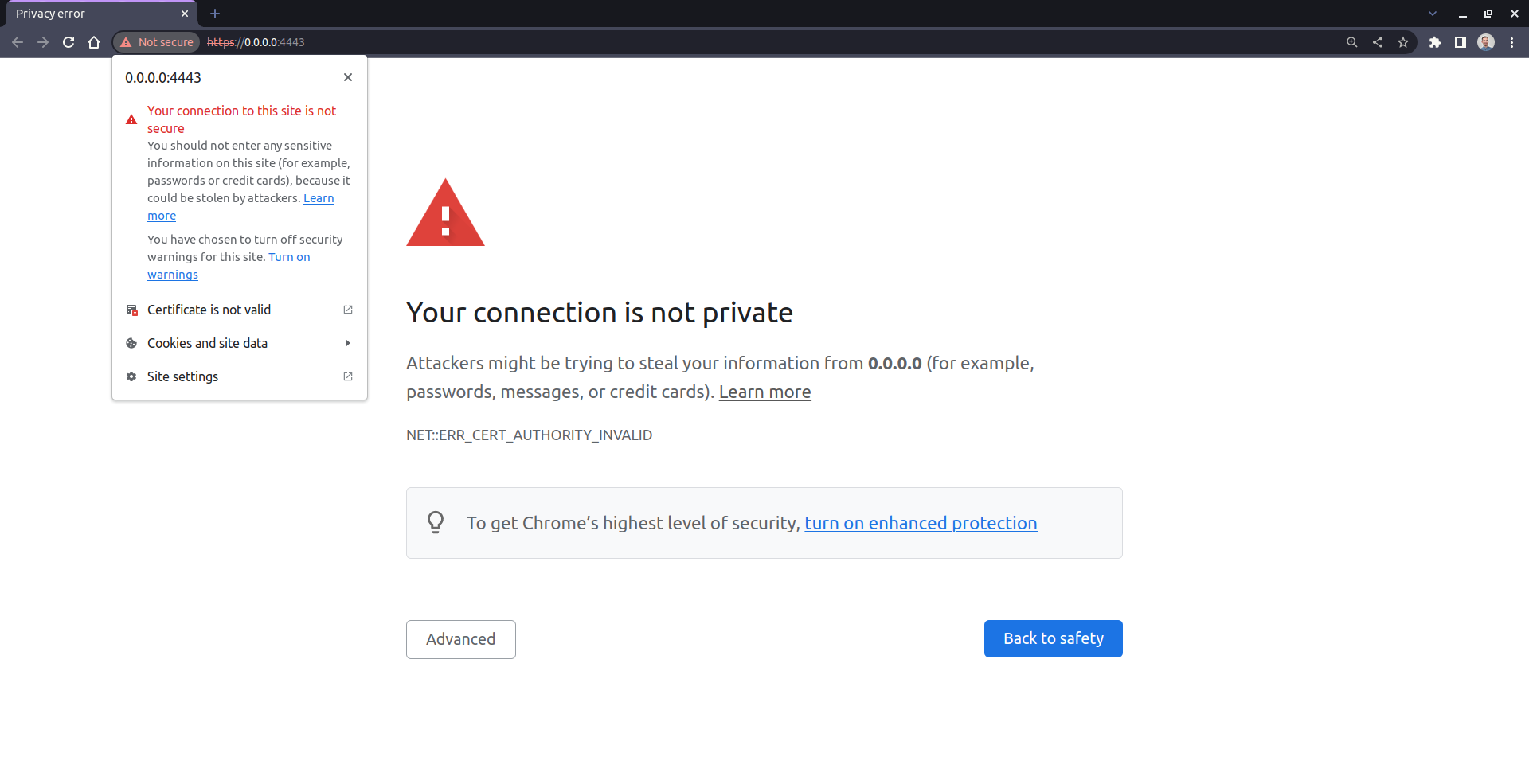
Task: Click the Advanced button
Action: click(x=460, y=639)
